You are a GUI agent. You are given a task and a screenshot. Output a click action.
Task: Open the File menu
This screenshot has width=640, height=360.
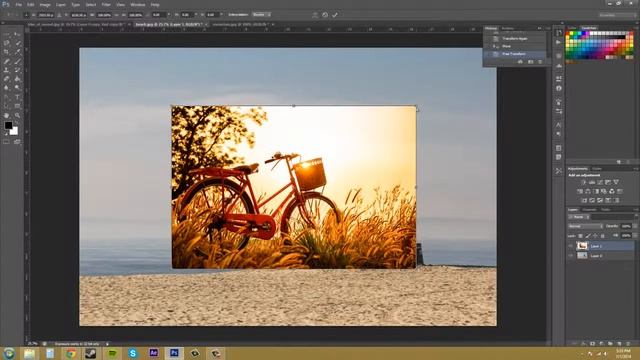[x=18, y=4]
